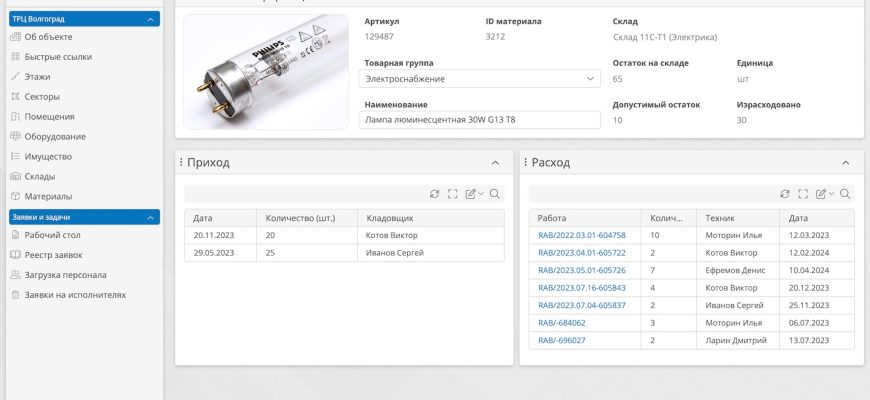This screenshot has width=870, height=400.
Task: Open Оборудование in sidebar
Action: pos(55,136)
